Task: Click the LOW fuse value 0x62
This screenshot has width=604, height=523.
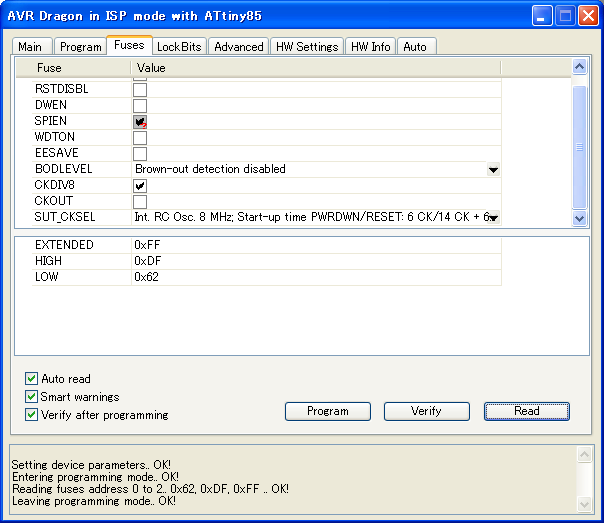Action: click(146, 277)
